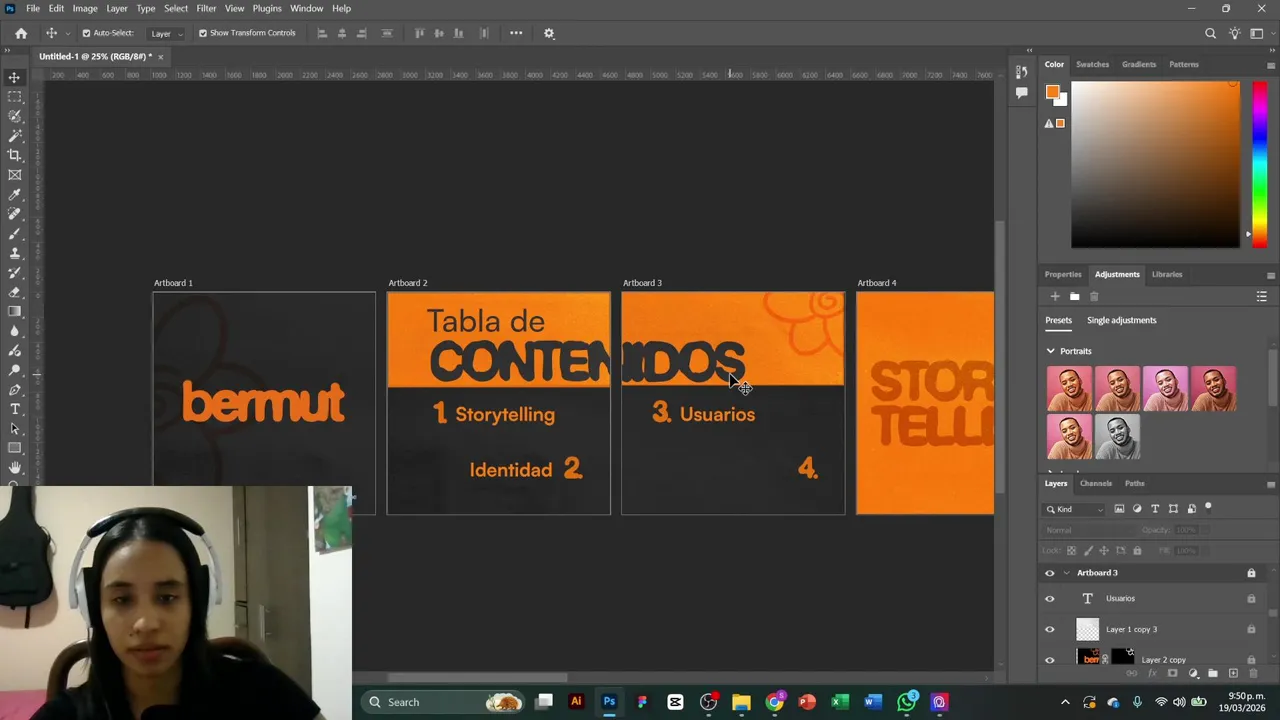1280x720 pixels.
Task: Select the Eraser tool
Action: (x=14, y=292)
